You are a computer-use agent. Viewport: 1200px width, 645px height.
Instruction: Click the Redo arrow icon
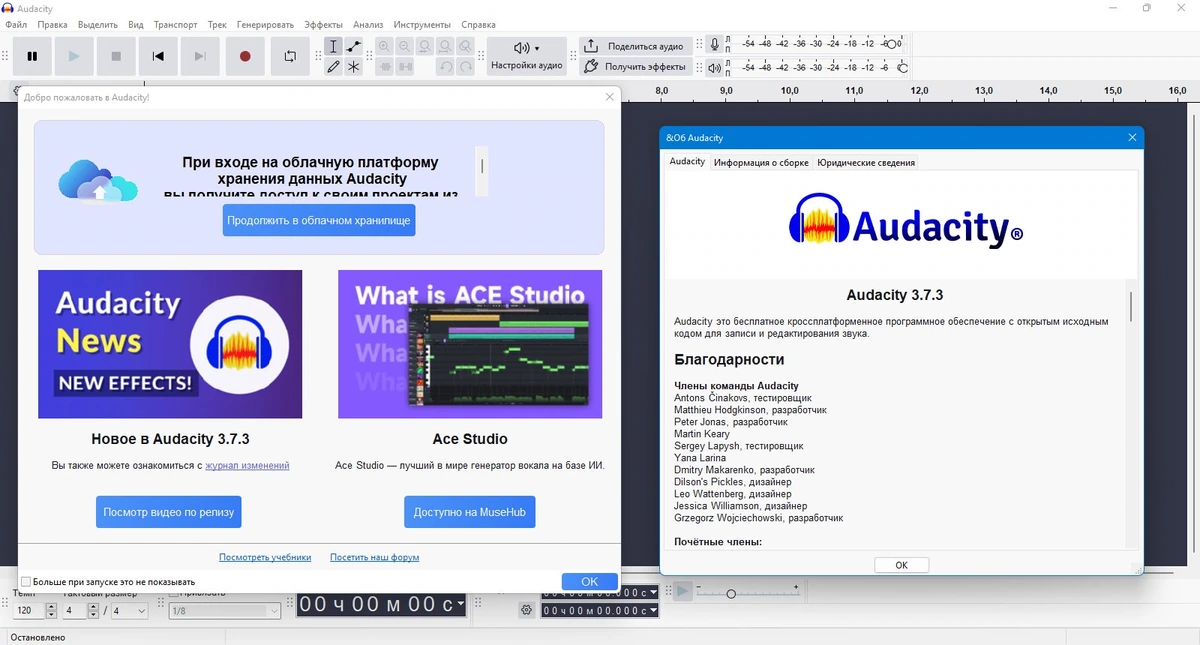pos(466,67)
